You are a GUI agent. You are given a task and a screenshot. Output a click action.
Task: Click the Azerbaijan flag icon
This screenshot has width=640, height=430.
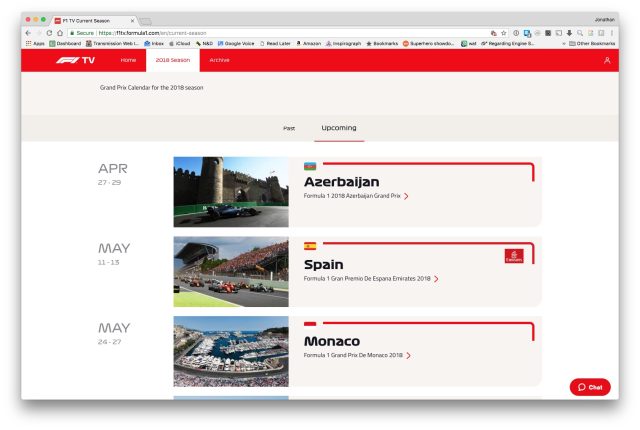(x=310, y=166)
